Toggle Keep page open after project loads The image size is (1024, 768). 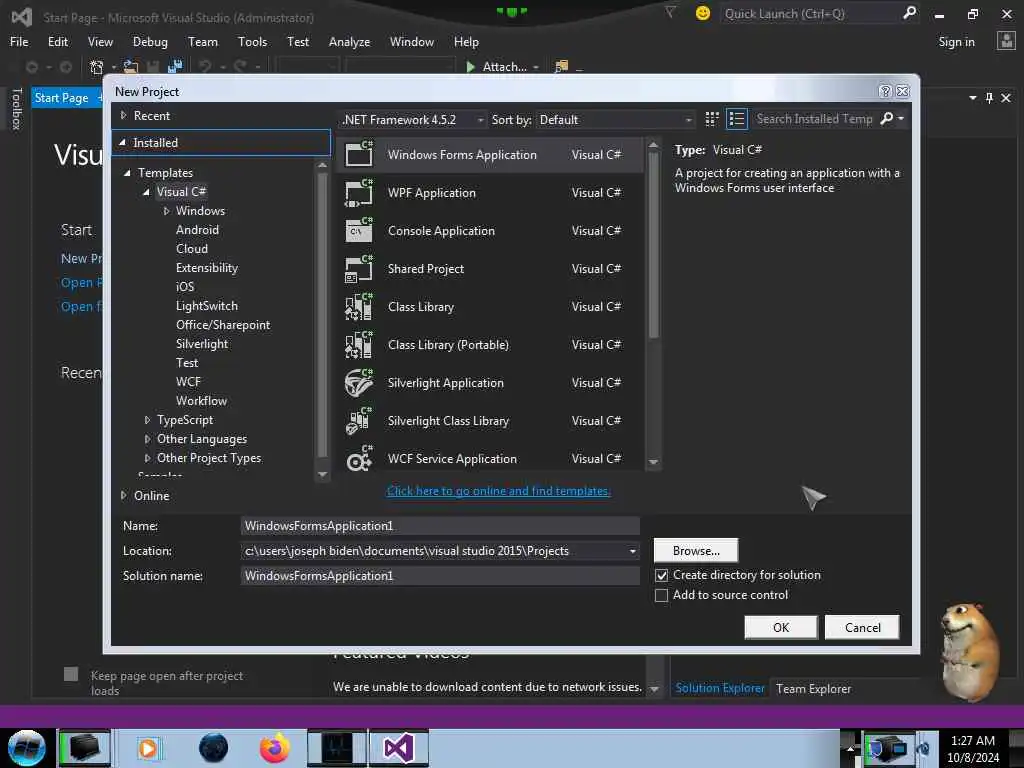[71, 675]
